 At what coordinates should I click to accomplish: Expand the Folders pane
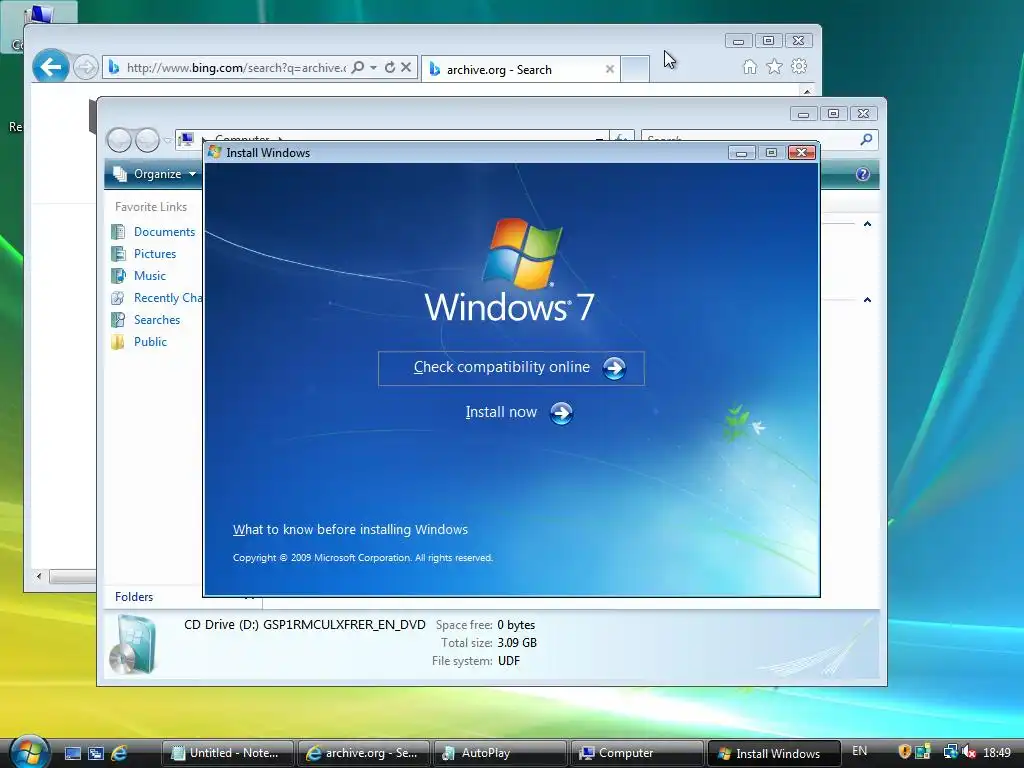(134, 597)
